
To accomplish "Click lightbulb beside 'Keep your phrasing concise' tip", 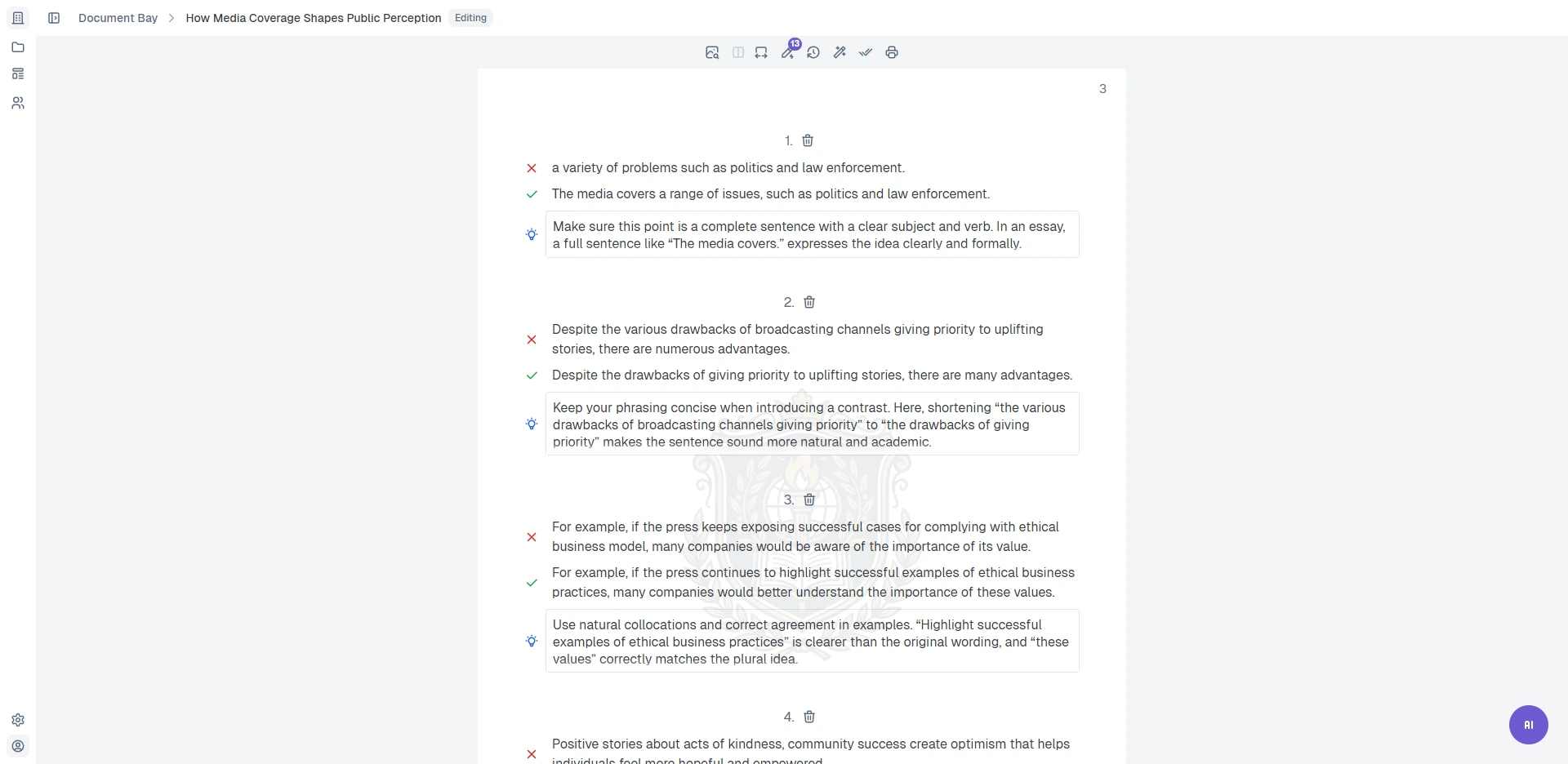I will (532, 424).
